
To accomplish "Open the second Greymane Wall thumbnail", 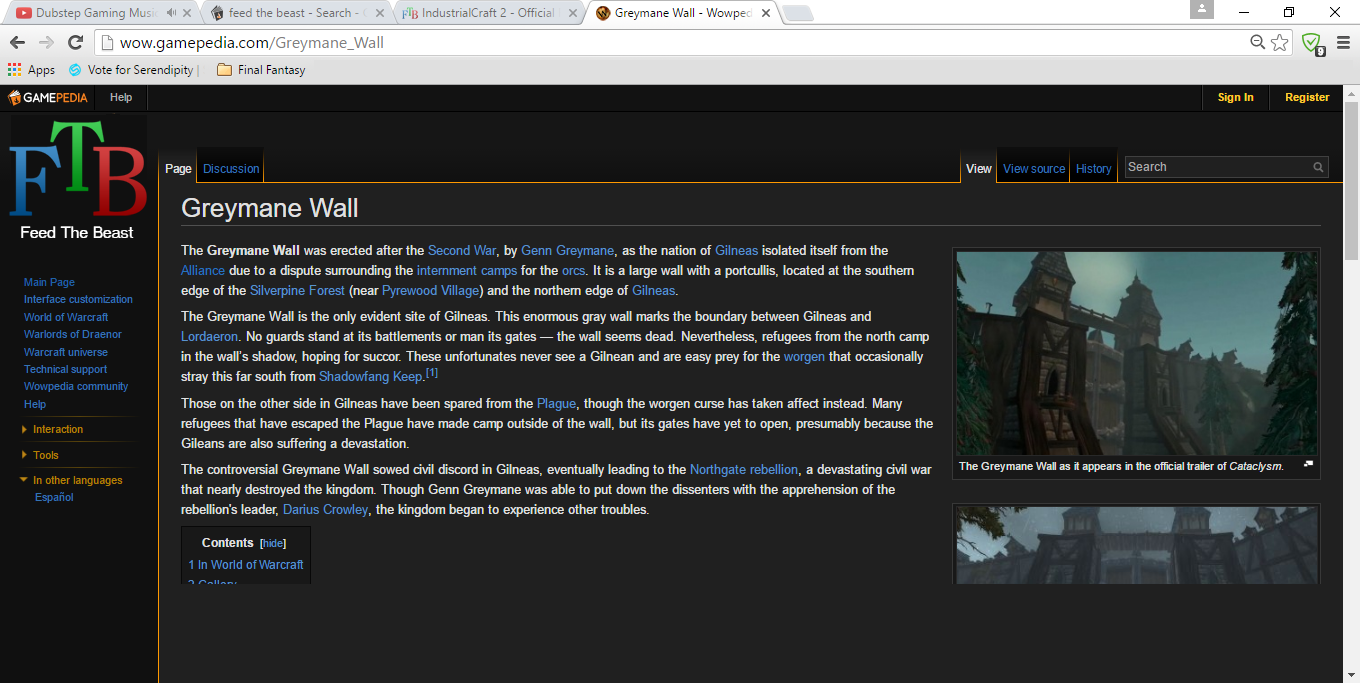I will [x=1136, y=545].
